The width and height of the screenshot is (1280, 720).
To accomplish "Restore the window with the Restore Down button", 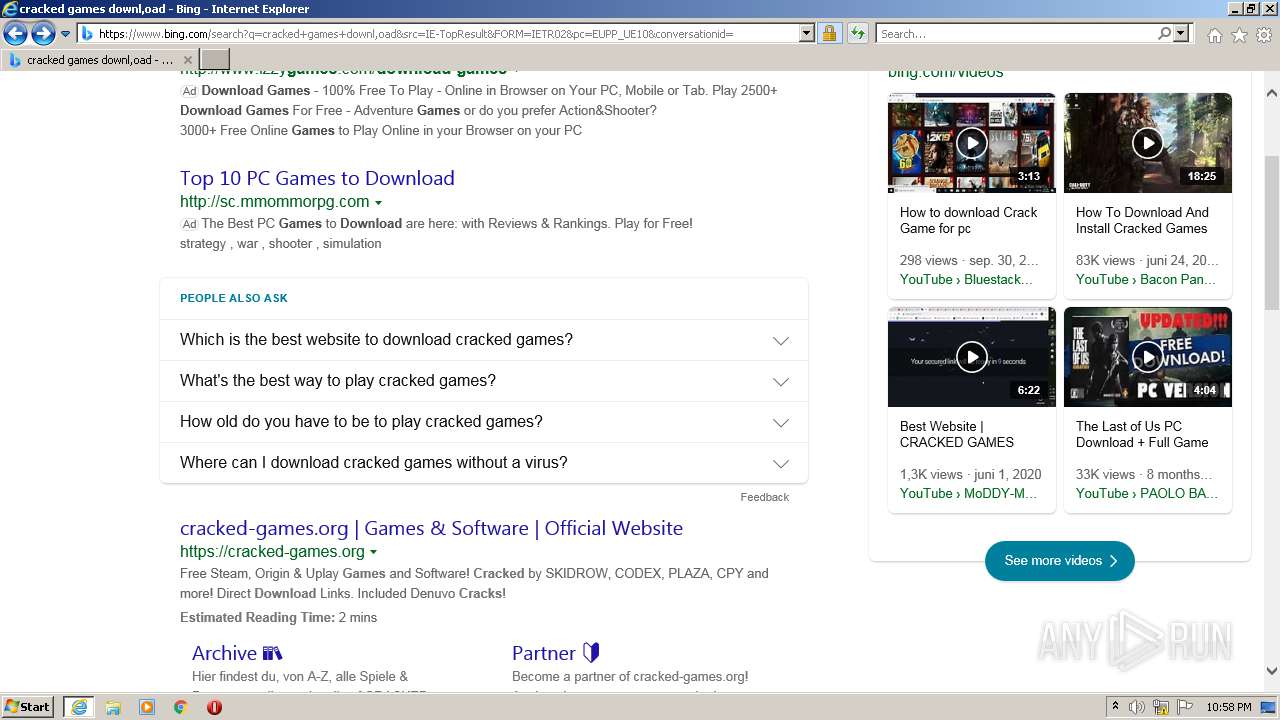I will coord(1251,8).
